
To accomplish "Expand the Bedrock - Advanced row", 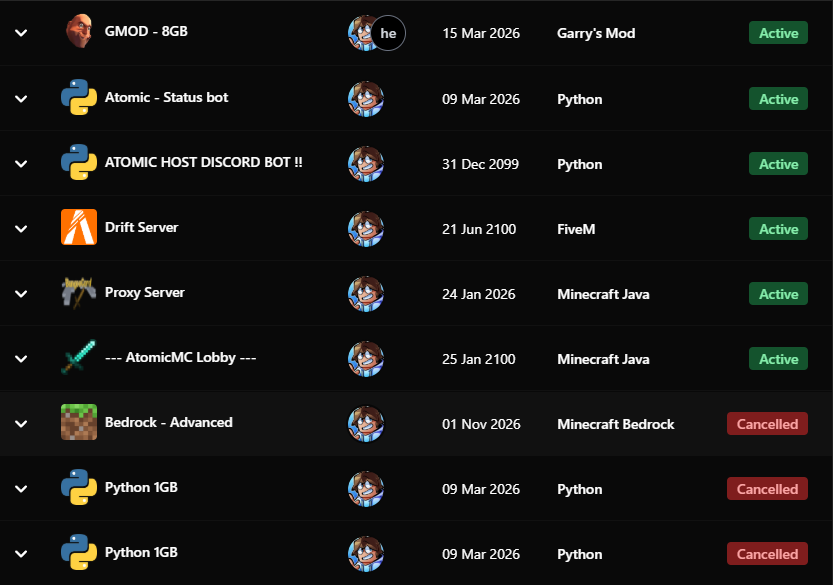I will (x=20, y=422).
